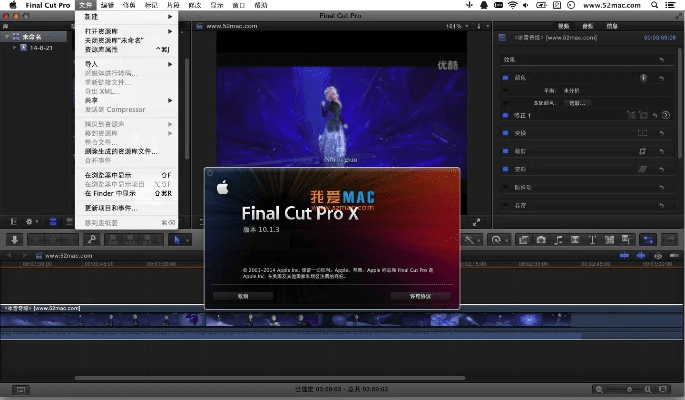Open the 编辑 menu in menu bar
This screenshot has width=685, height=400.
[107, 5]
